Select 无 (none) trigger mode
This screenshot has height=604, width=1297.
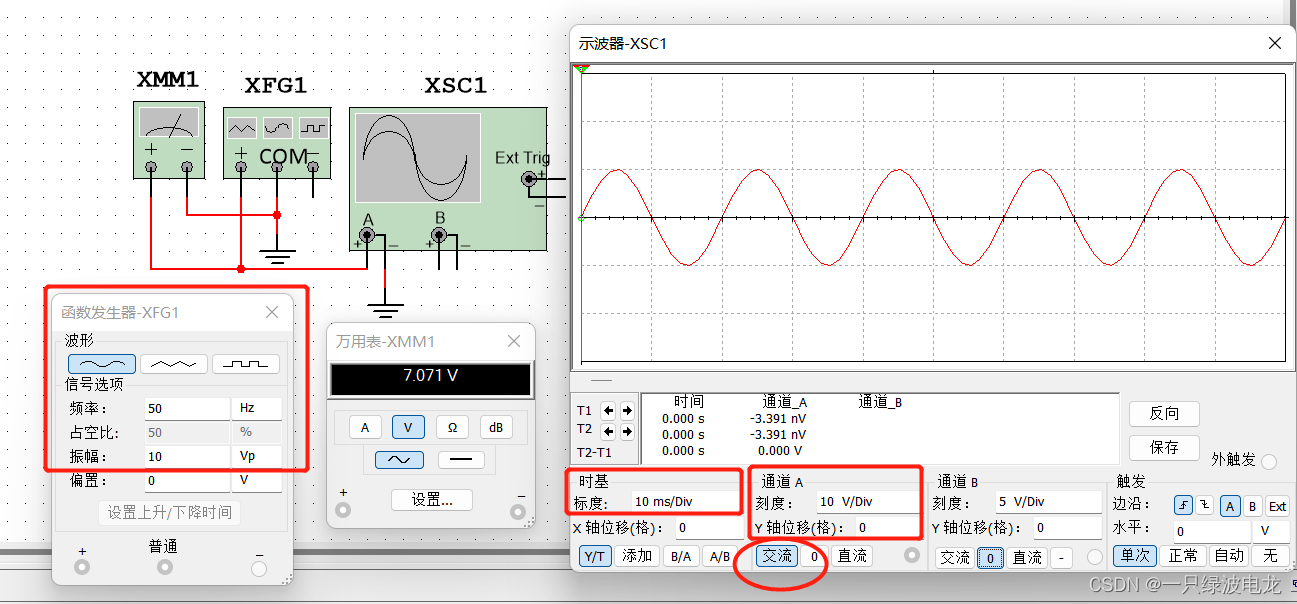click(1270, 555)
